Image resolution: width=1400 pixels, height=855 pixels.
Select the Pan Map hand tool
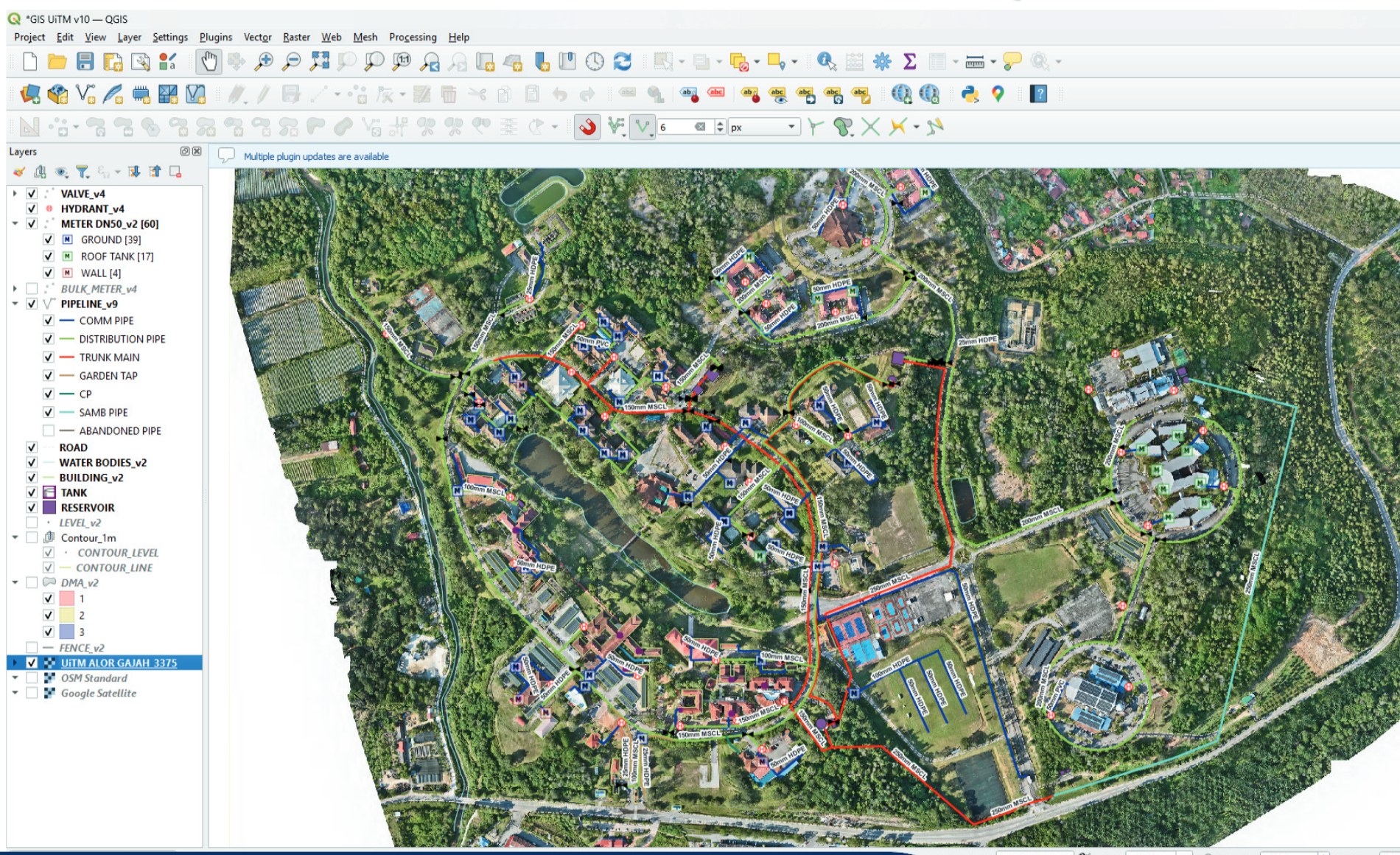coord(209,62)
